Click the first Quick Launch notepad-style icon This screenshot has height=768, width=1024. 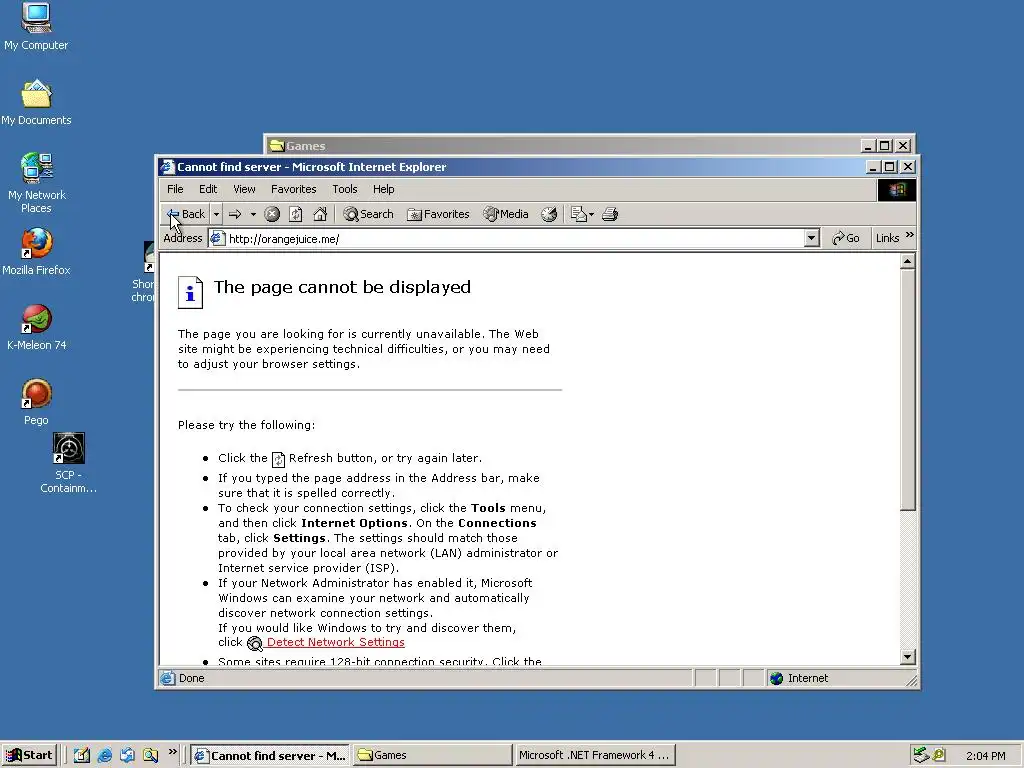(82, 756)
